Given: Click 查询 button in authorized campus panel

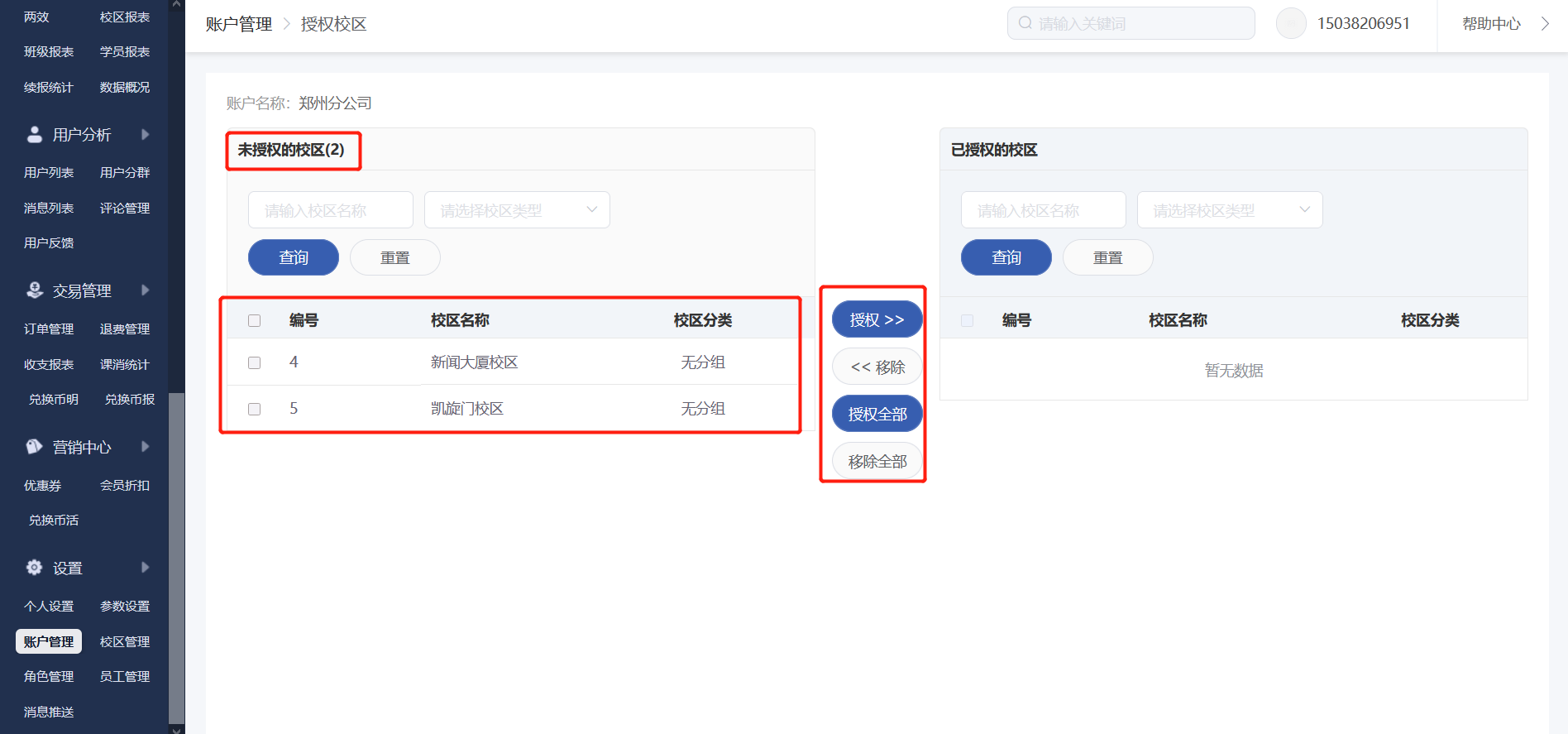Looking at the screenshot, I should pyautogui.click(x=1006, y=257).
